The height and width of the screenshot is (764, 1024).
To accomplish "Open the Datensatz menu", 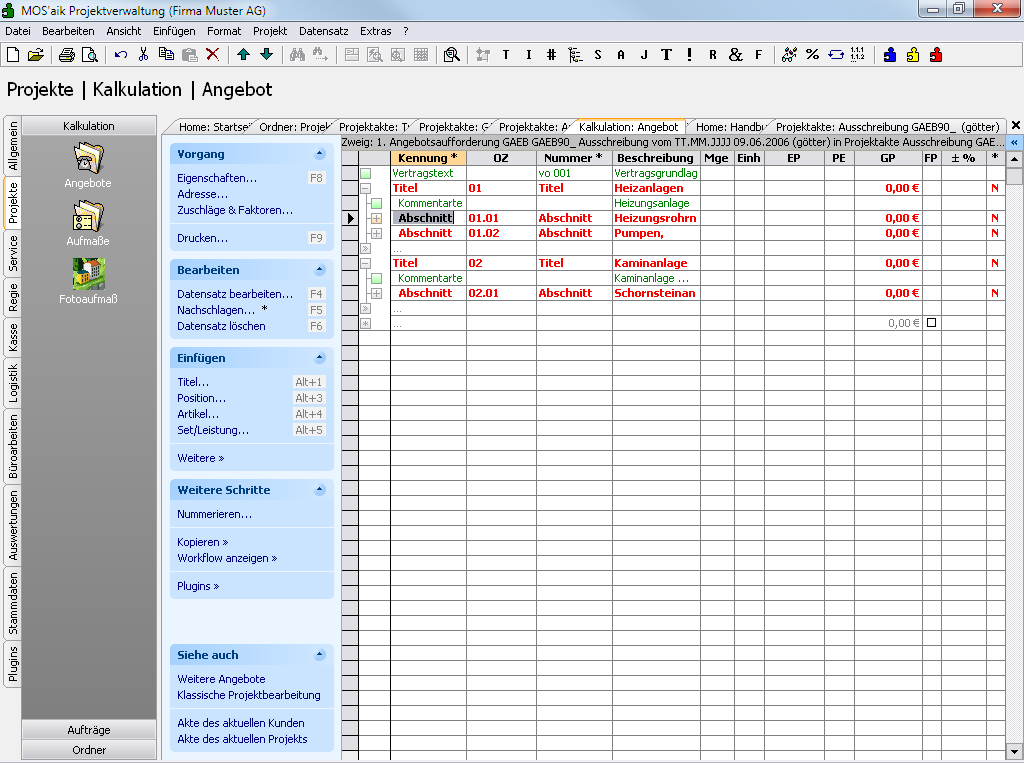I will click(x=323, y=31).
